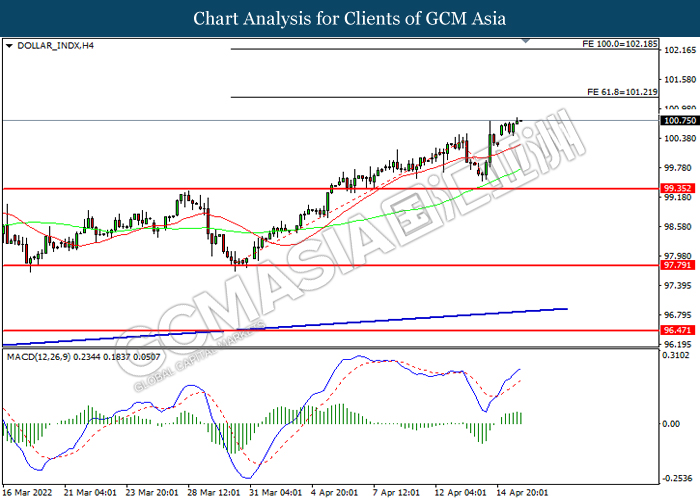This screenshot has height=500, width=700.
Task: Click the FE 61.8=101.219 Fibonacci label
Action: click(622, 92)
